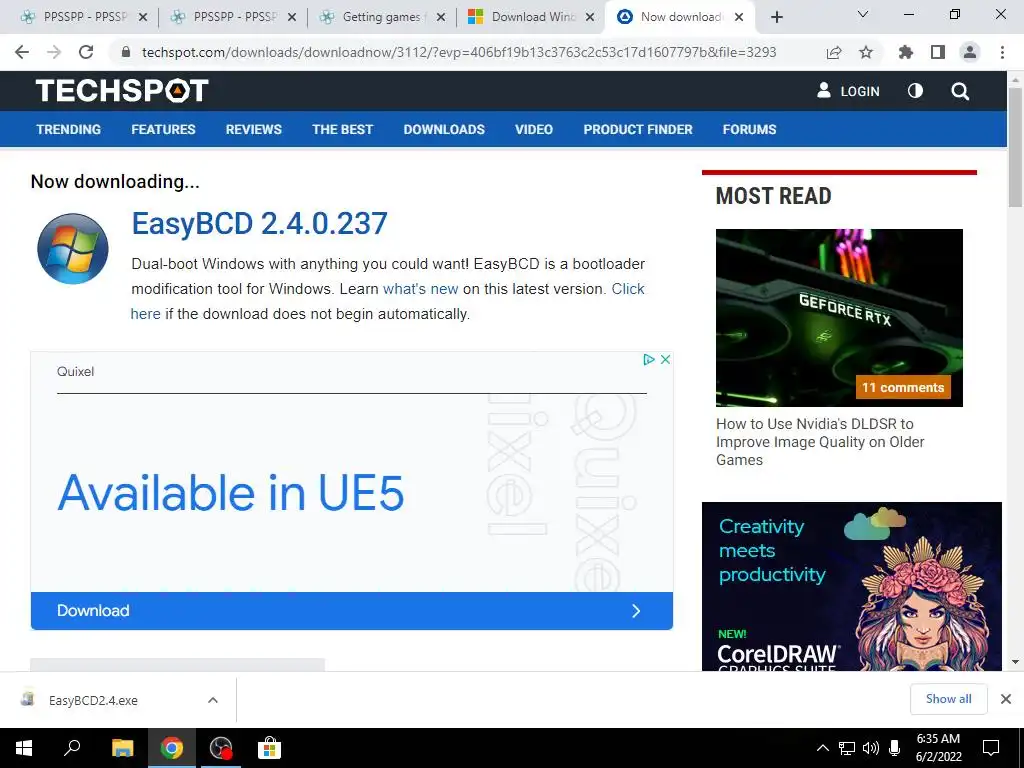Open the OBS recording taskbar icon
The width and height of the screenshot is (1024, 768).
(221, 748)
